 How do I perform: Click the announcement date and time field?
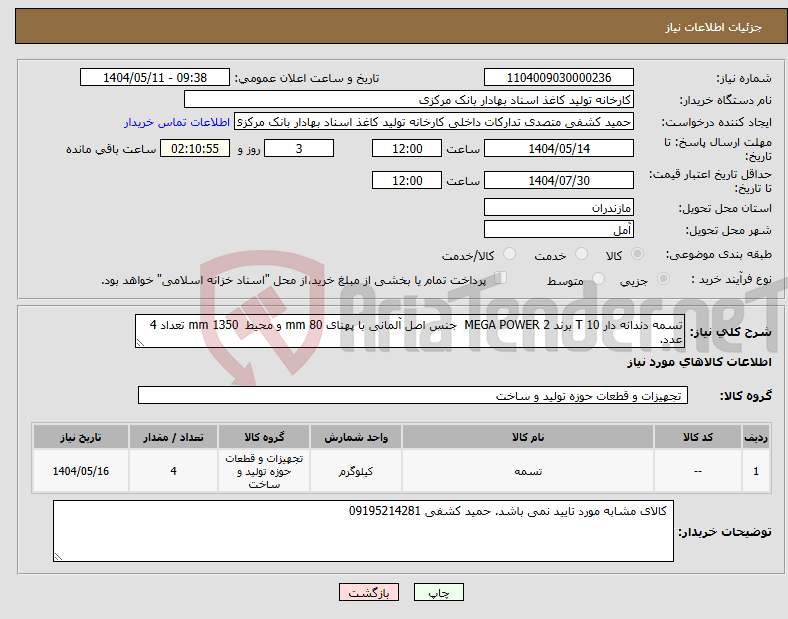click(155, 77)
